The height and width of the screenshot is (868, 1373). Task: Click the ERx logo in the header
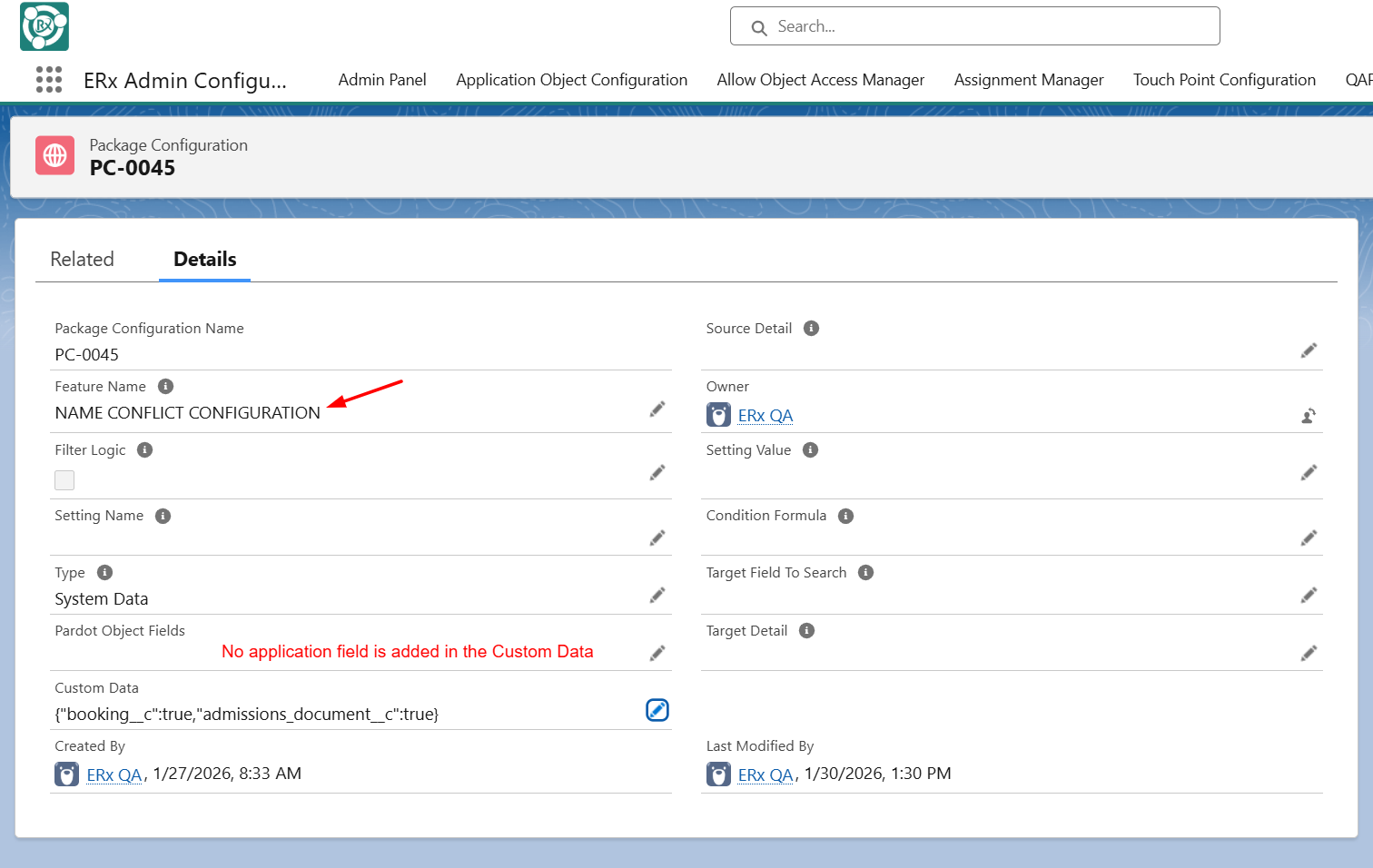pyautogui.click(x=44, y=26)
